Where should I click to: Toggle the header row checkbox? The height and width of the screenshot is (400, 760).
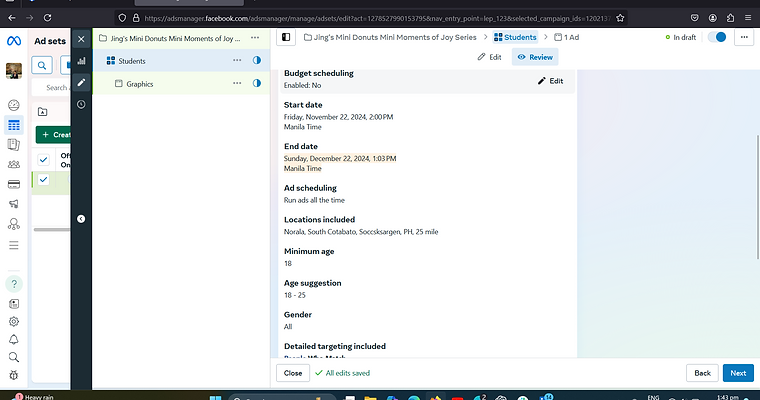pyautogui.click(x=44, y=159)
